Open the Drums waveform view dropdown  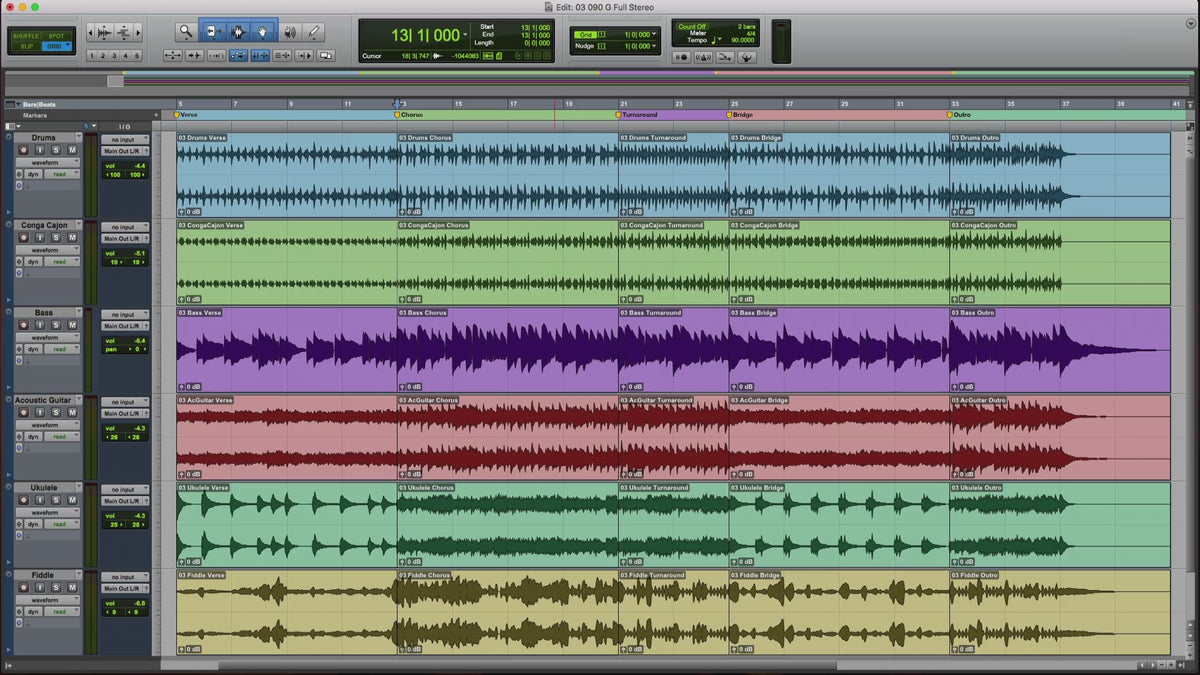tap(48, 162)
